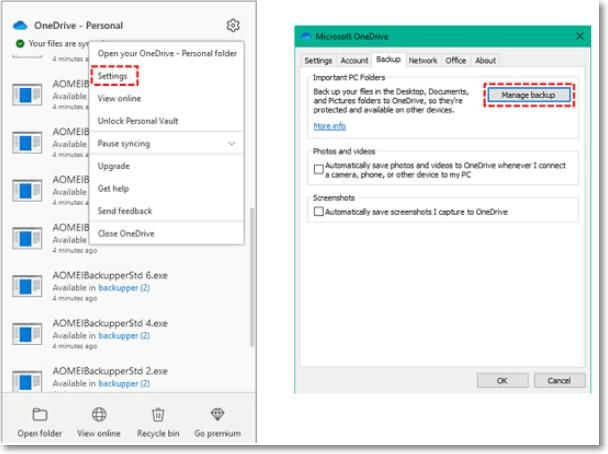
Task: Click Cancel in the OneDrive dialog
Action: pos(559,380)
